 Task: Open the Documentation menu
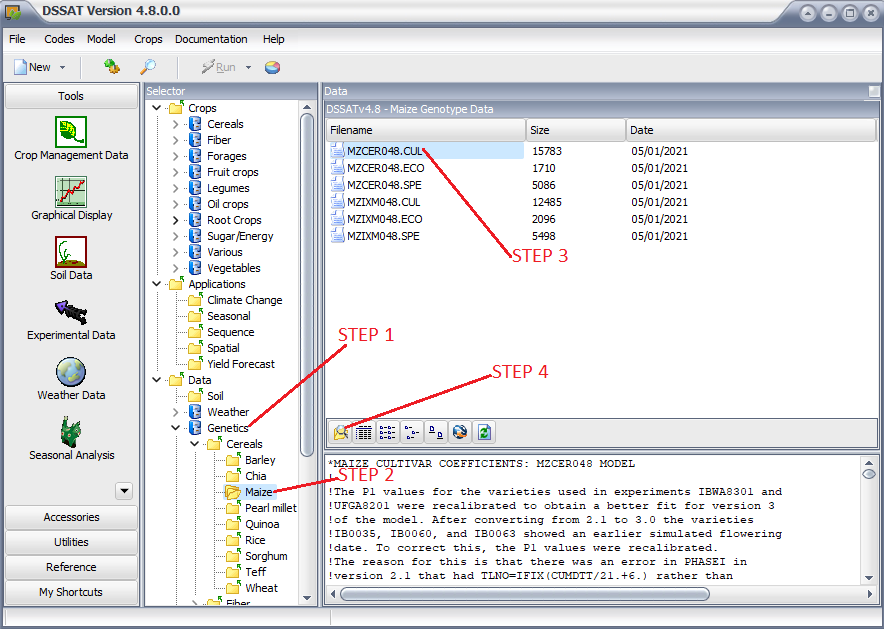coord(211,39)
